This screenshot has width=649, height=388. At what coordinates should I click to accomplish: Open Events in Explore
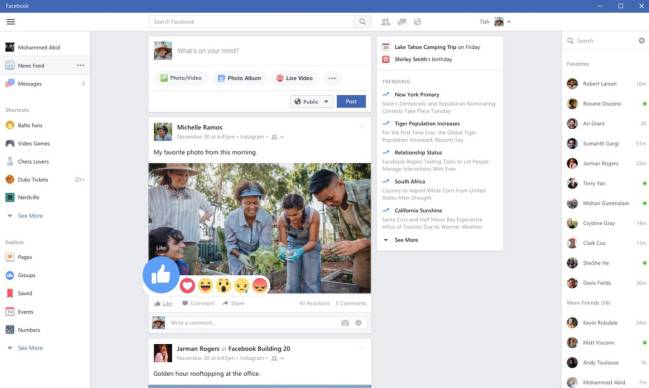pyautogui.click(x=19, y=312)
